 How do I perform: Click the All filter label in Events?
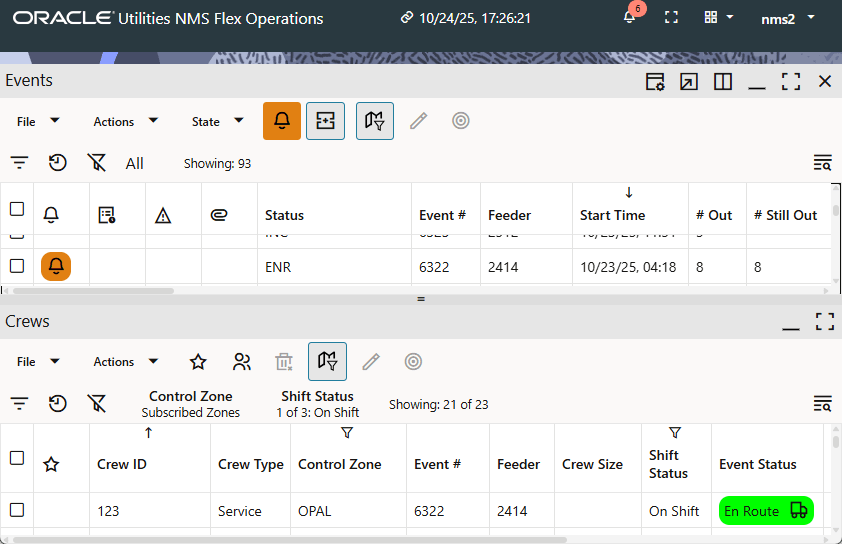coord(134,163)
